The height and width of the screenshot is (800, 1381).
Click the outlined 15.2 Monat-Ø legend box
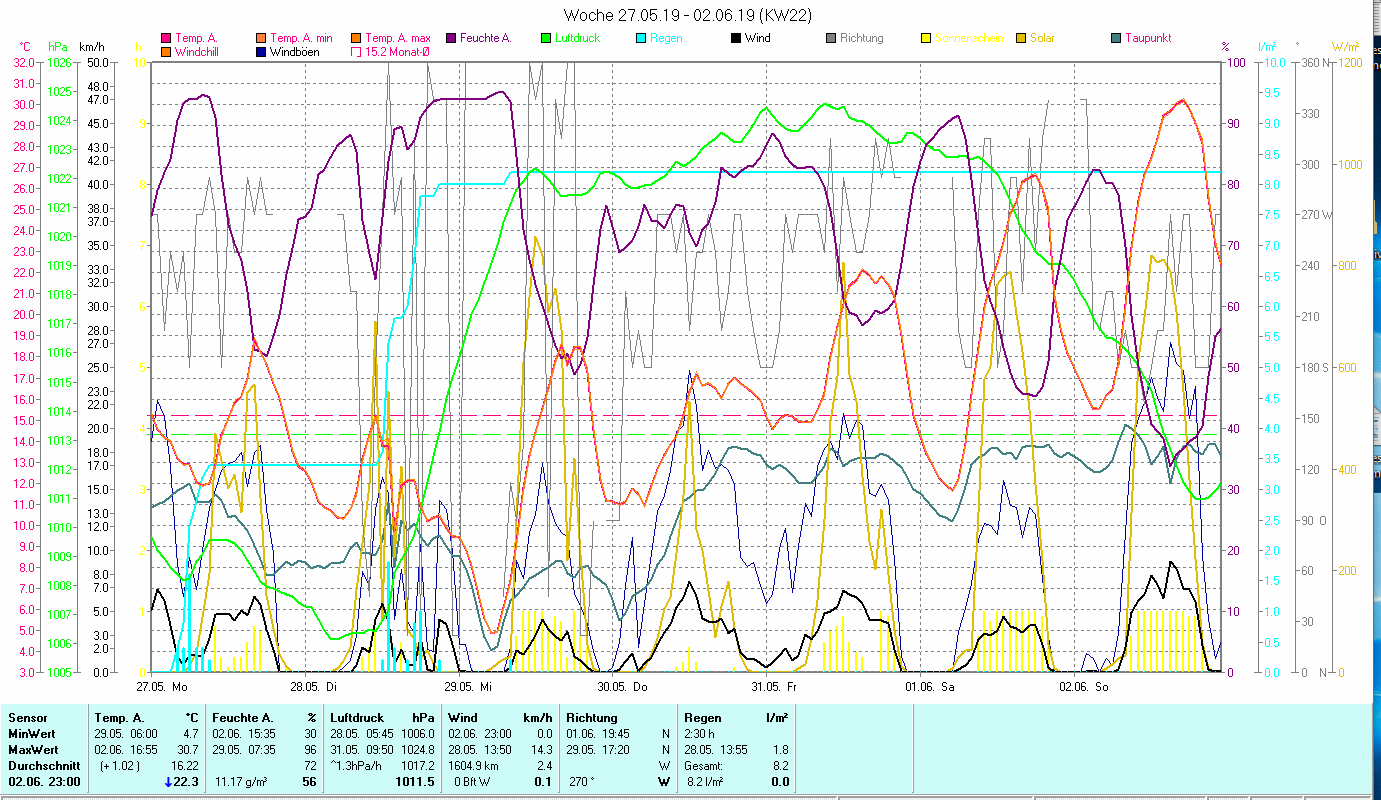coord(356,52)
